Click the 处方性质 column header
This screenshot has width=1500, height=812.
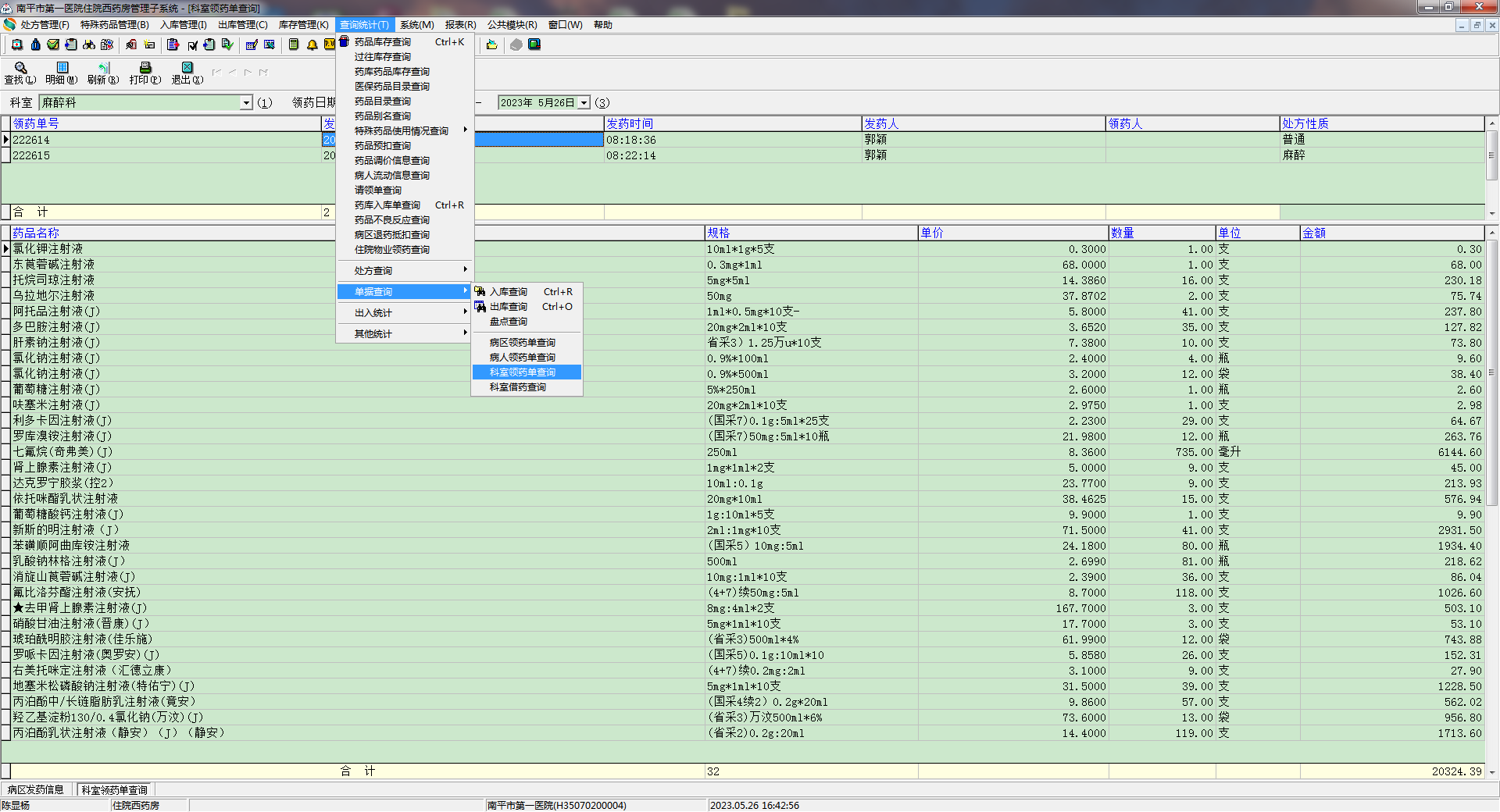click(1381, 124)
